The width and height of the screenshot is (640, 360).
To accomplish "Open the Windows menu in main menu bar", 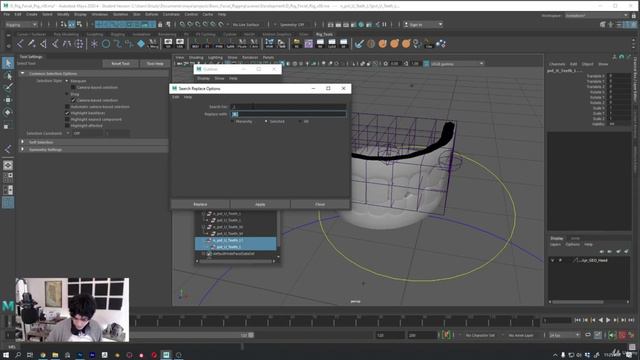I will pos(100,14).
